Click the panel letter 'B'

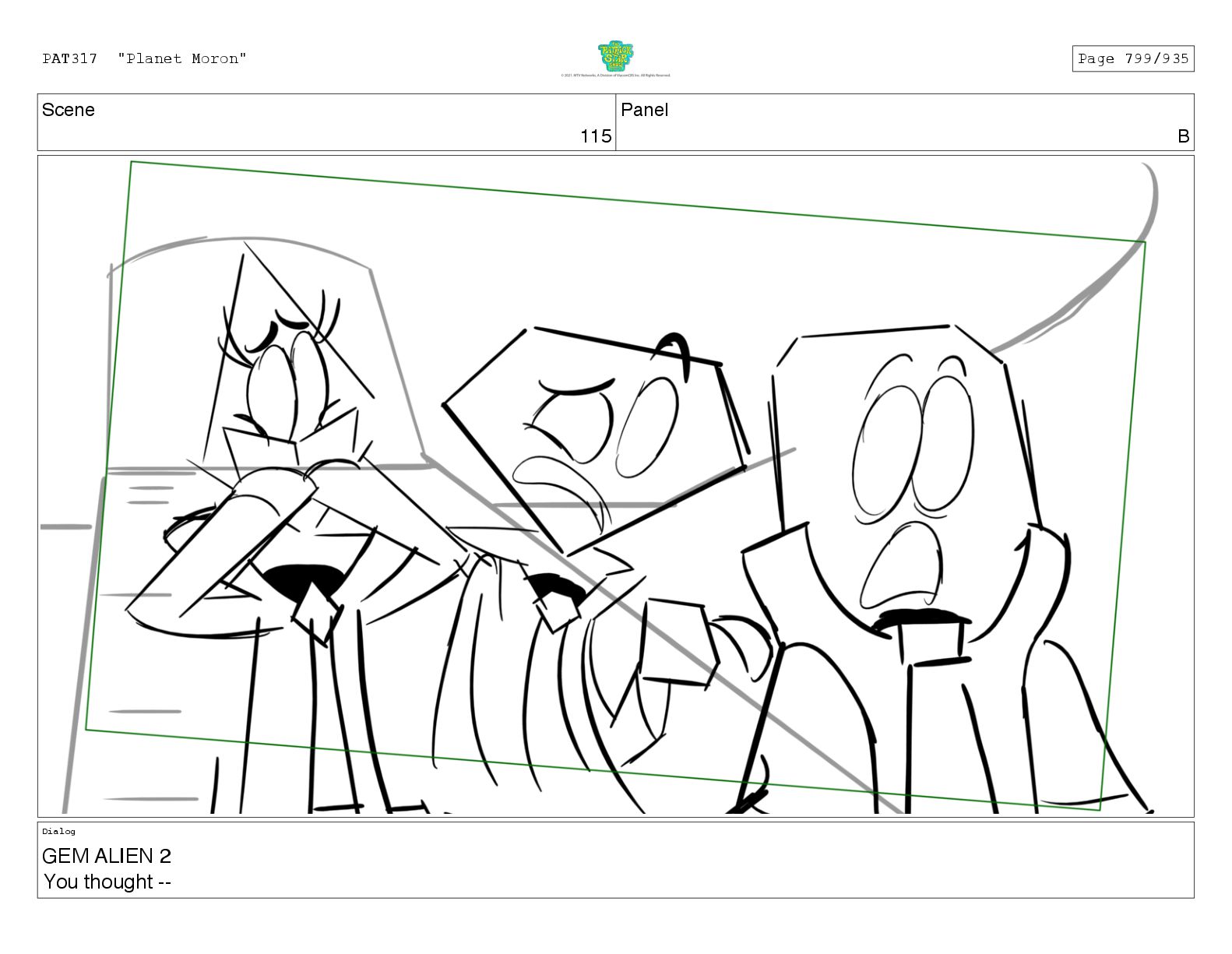(x=1183, y=136)
